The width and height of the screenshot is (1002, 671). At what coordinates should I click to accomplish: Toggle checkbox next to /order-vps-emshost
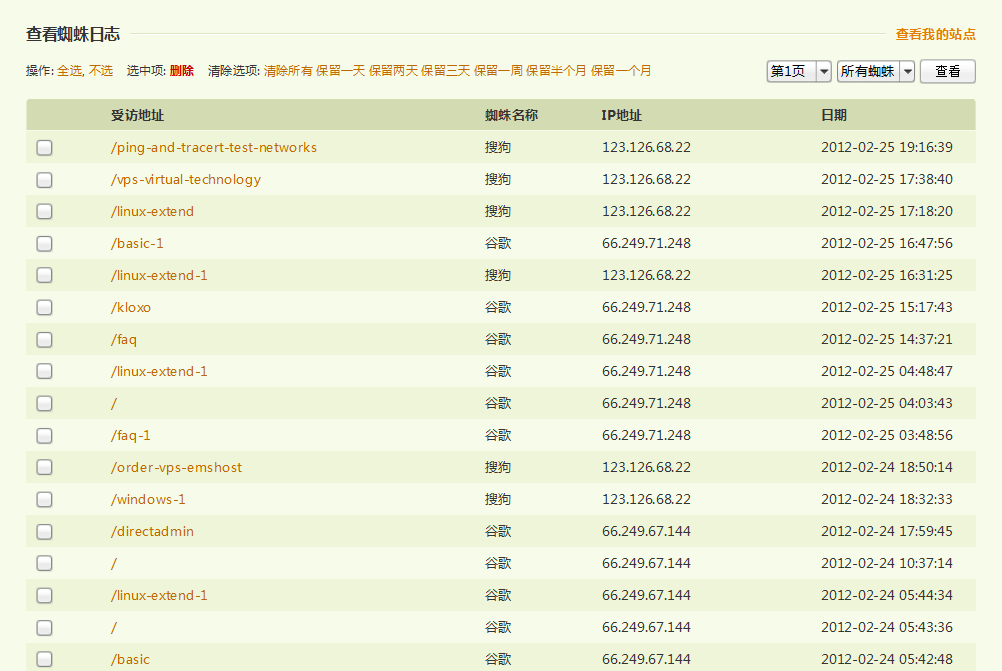[44, 468]
